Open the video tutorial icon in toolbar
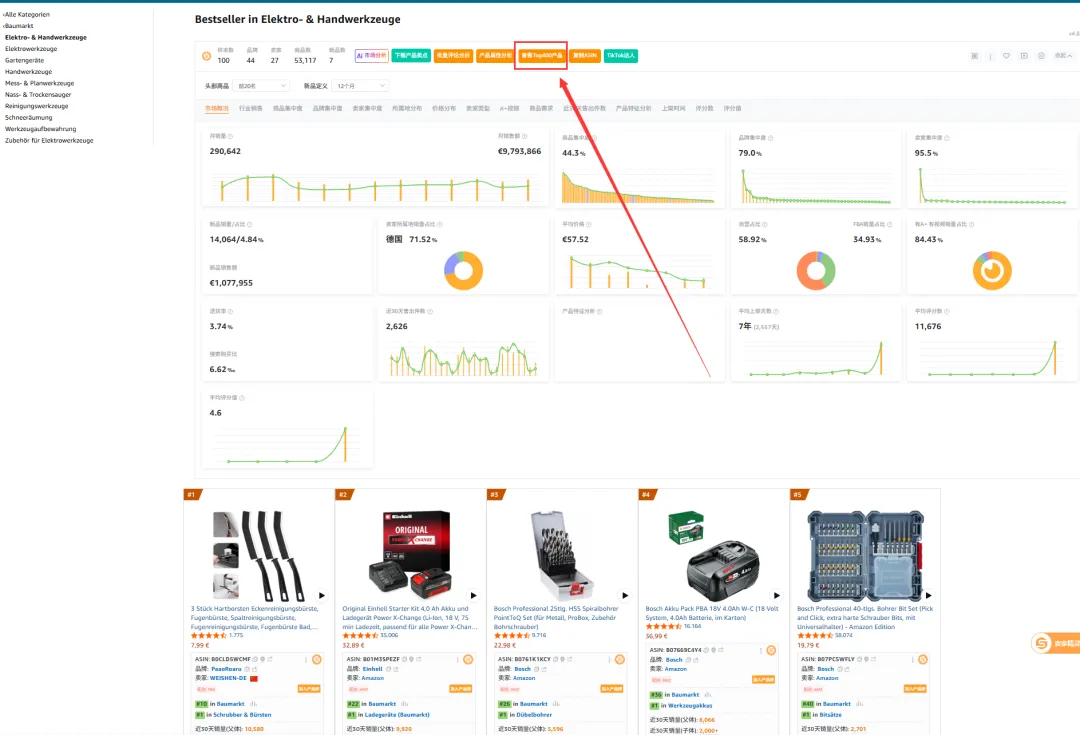This screenshot has width=1080, height=735. pos(1024,56)
